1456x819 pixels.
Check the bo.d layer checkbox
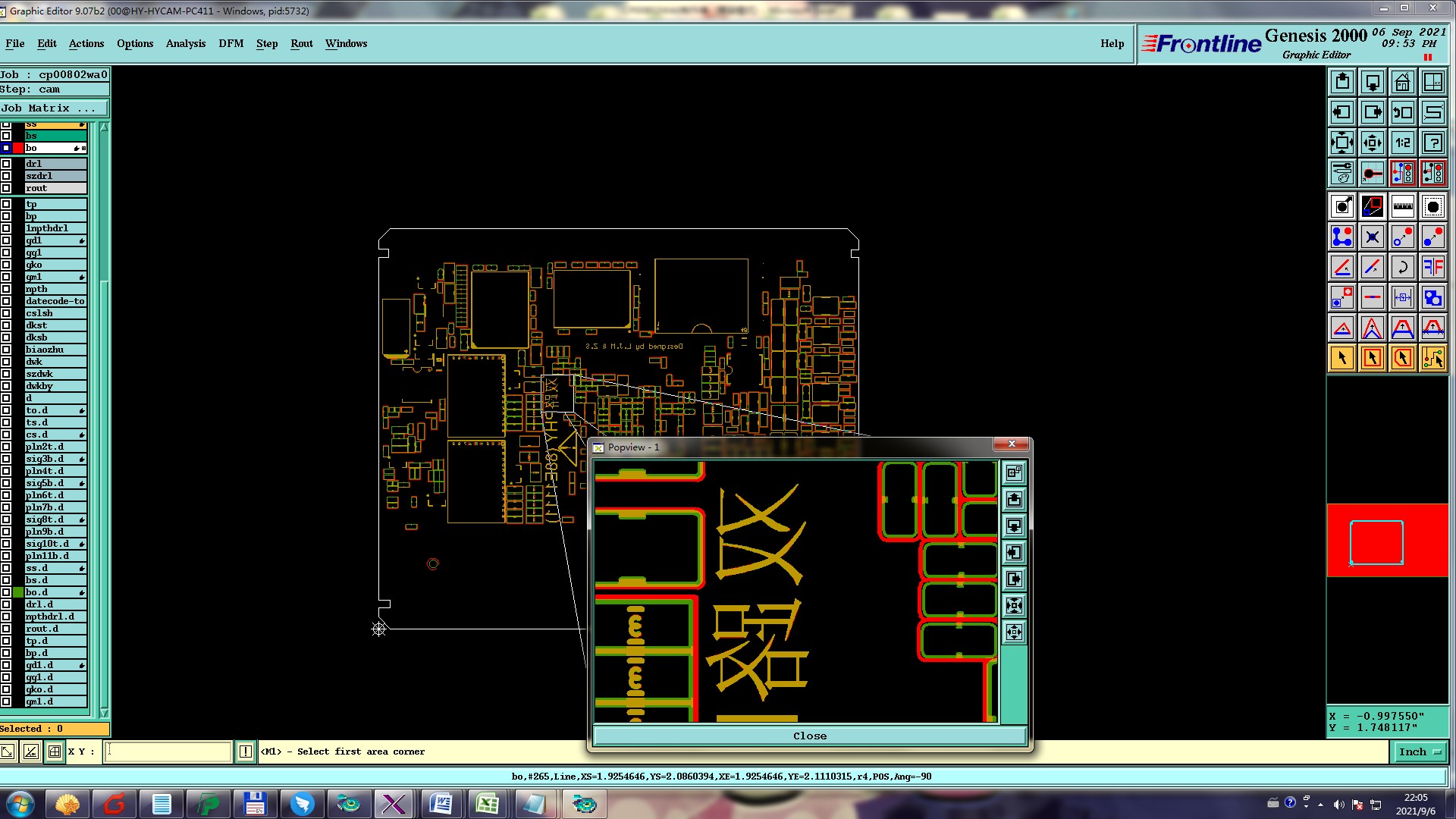pos(6,592)
